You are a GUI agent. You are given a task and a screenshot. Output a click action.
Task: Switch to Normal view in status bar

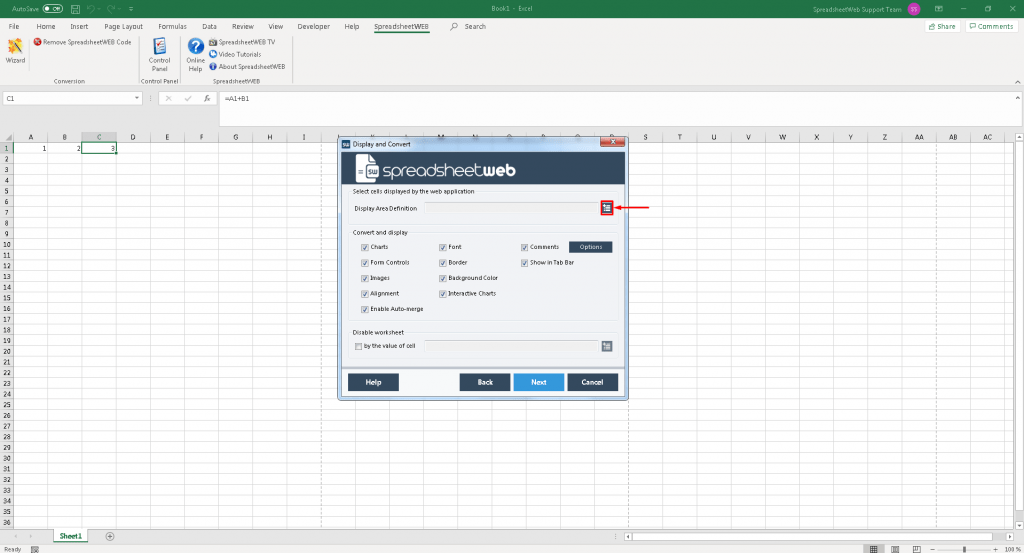tap(873, 549)
